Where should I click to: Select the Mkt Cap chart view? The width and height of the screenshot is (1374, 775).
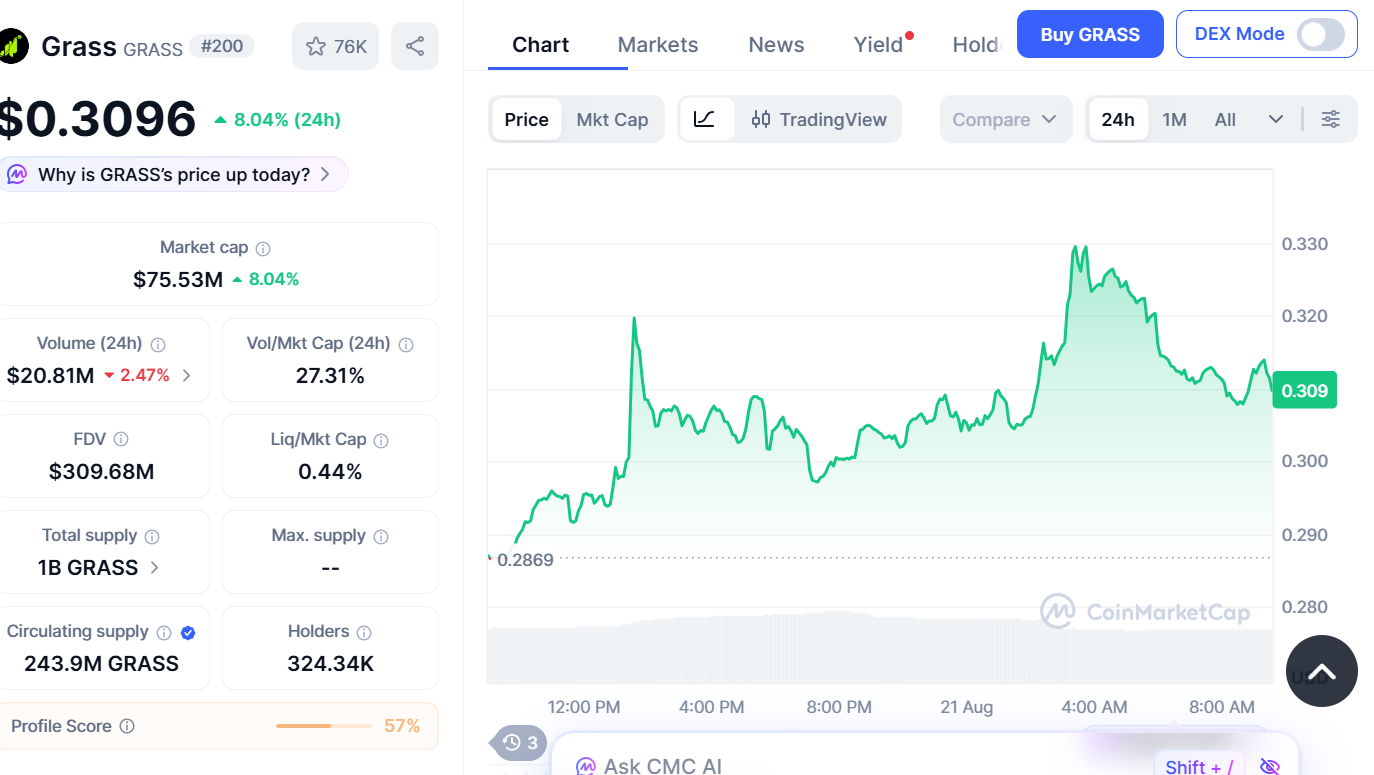[612, 119]
